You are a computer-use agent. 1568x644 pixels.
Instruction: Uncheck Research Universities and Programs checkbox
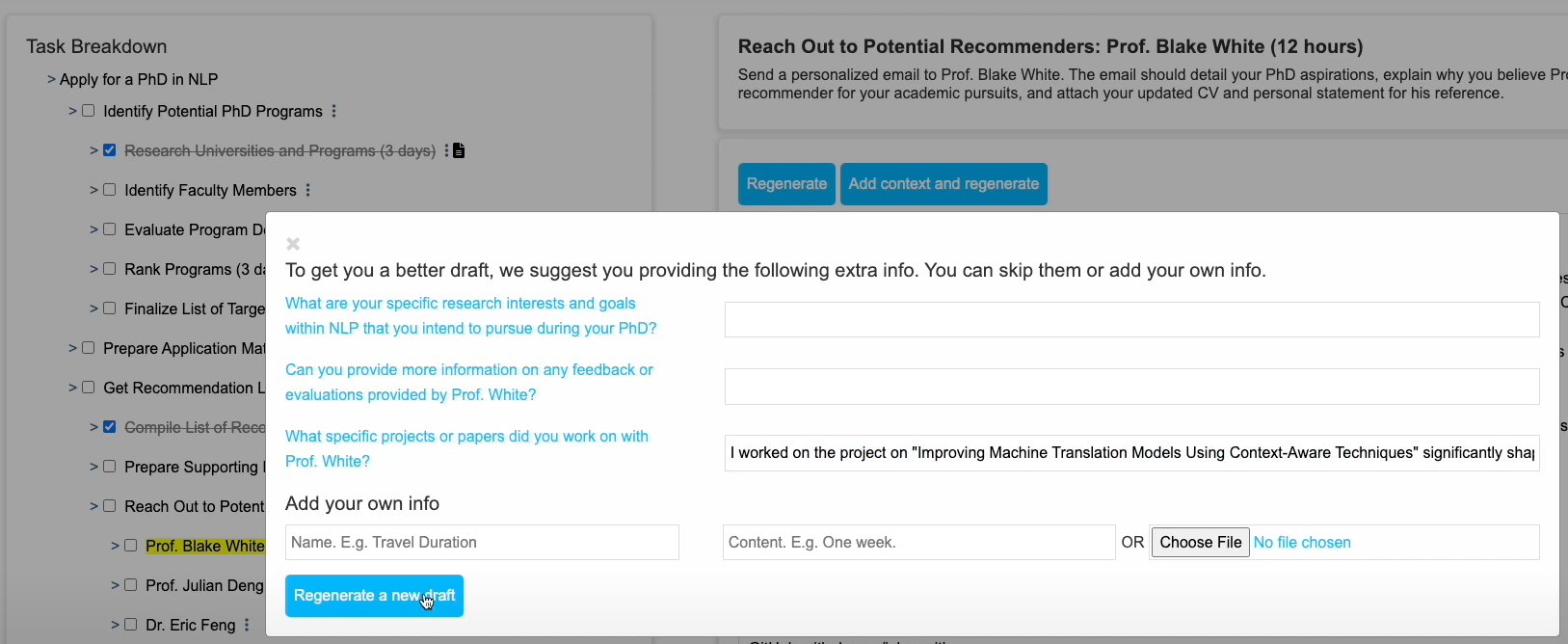(110, 150)
